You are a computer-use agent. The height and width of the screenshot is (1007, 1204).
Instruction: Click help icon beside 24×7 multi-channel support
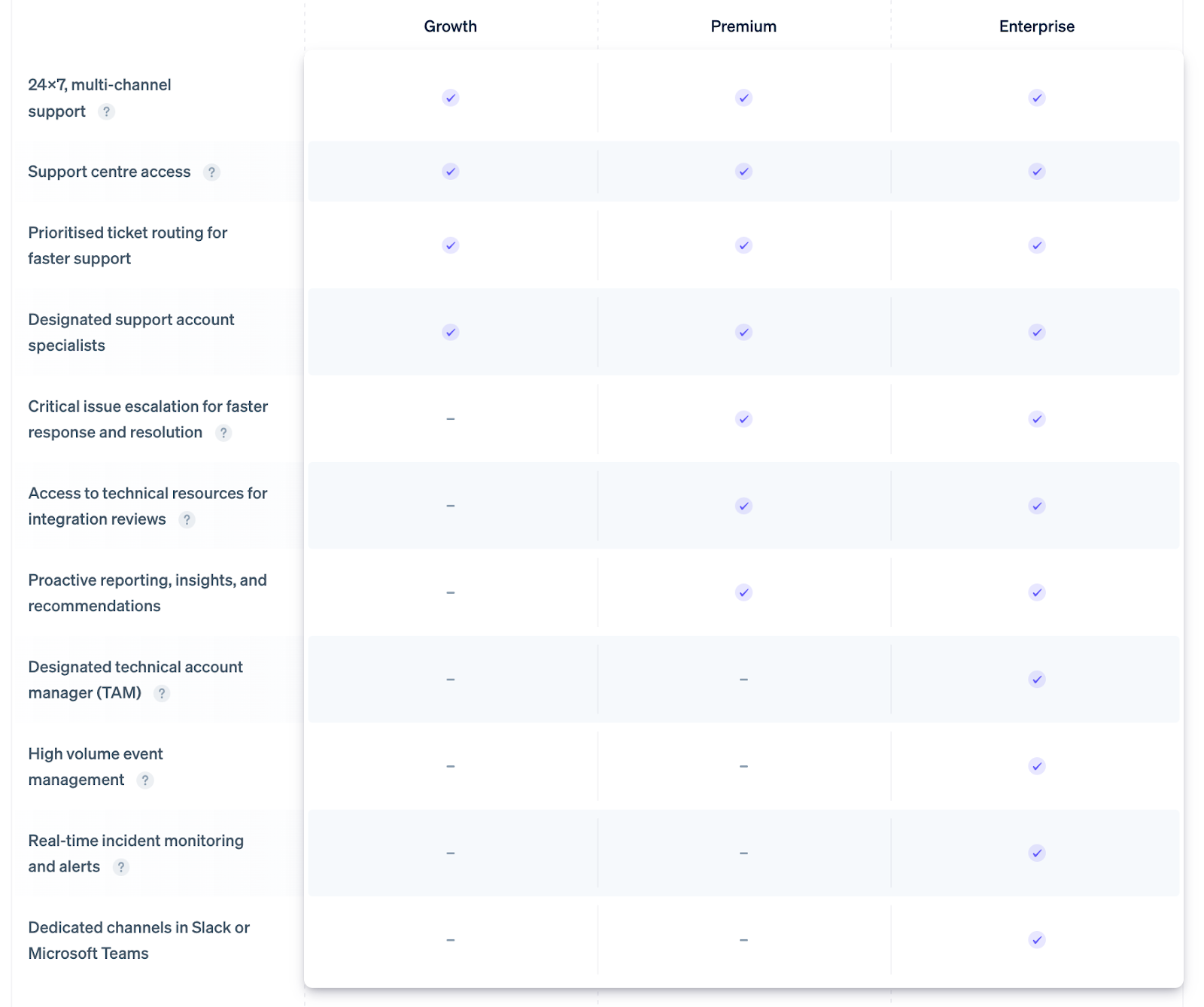(107, 111)
